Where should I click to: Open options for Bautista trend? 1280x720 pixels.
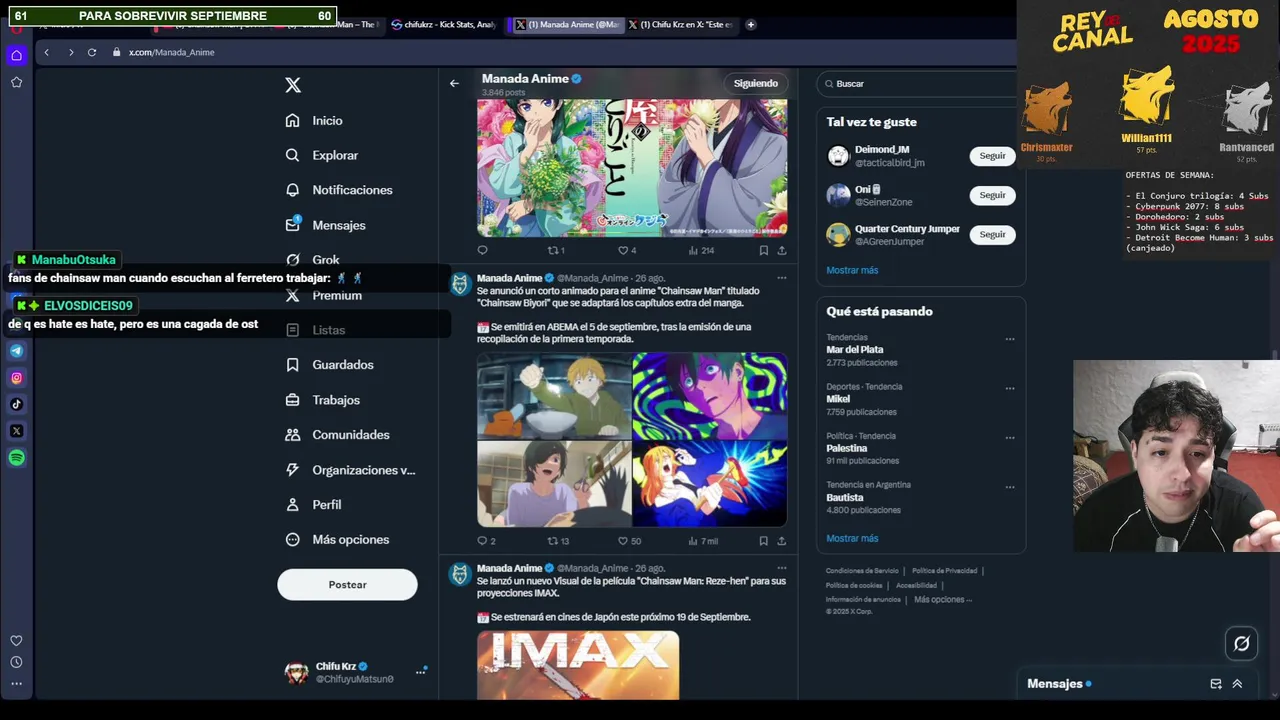[1010, 487]
